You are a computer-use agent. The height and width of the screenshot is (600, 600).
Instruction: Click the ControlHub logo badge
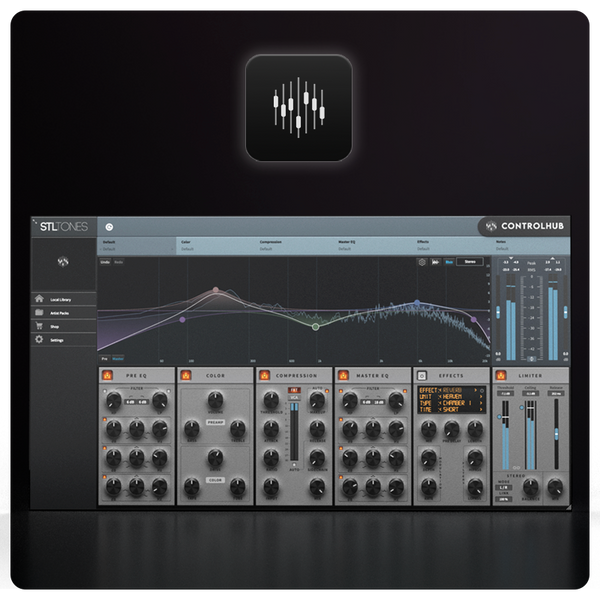tap(525, 226)
